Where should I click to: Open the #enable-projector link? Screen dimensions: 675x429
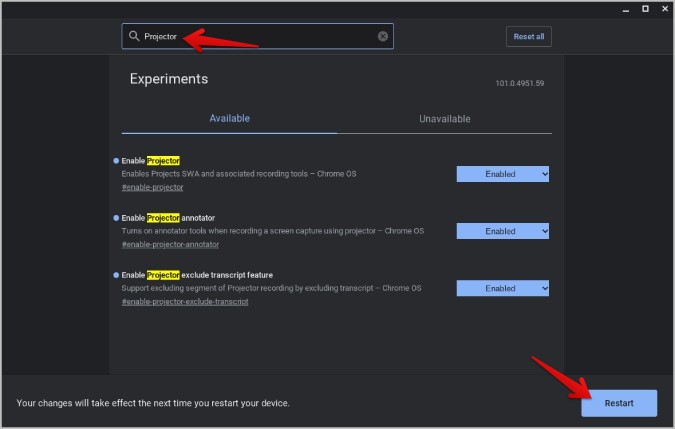(x=152, y=188)
